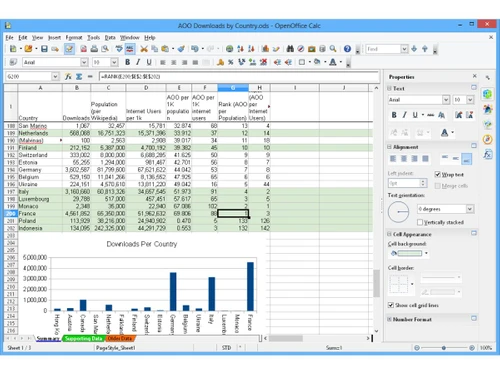Close the Properties sidebar panel

(475, 76)
